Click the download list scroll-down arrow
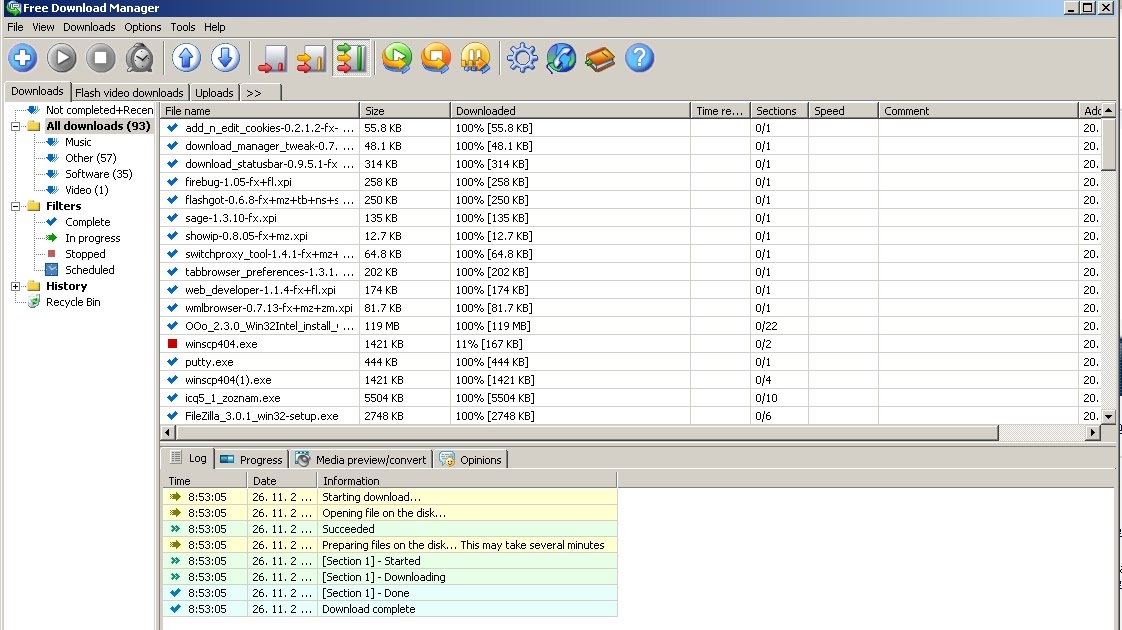Screen dimensions: 1122x630 point(1108,416)
